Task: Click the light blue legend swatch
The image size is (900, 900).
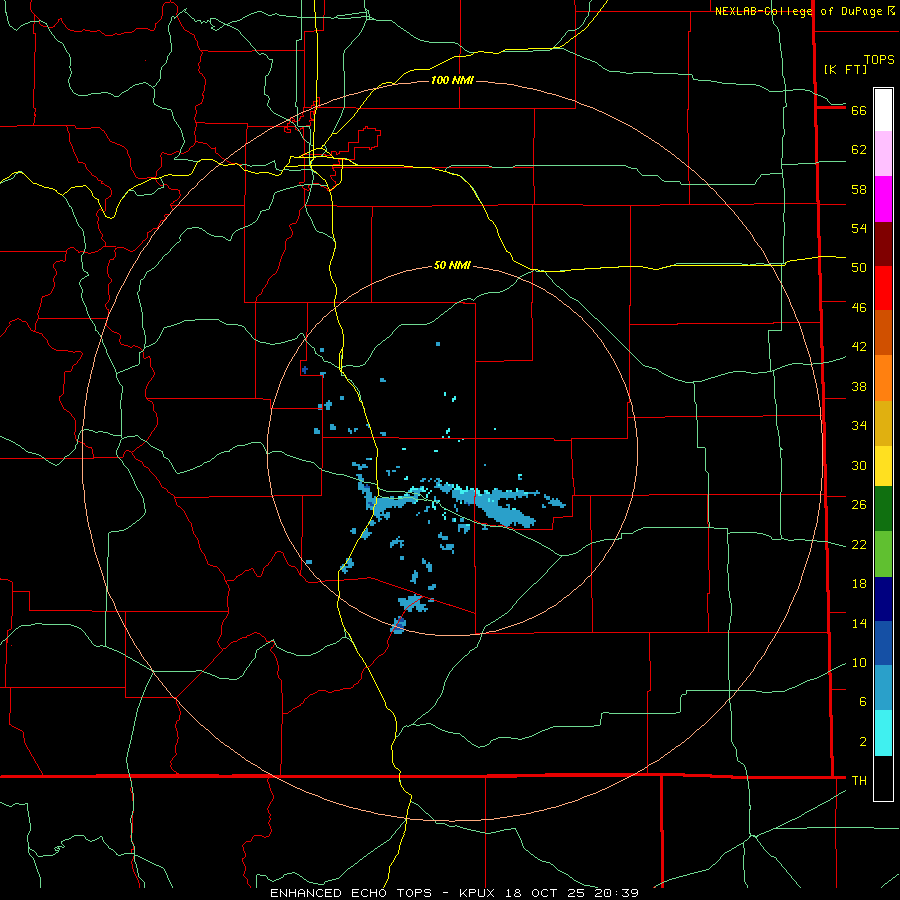Action: click(883, 688)
